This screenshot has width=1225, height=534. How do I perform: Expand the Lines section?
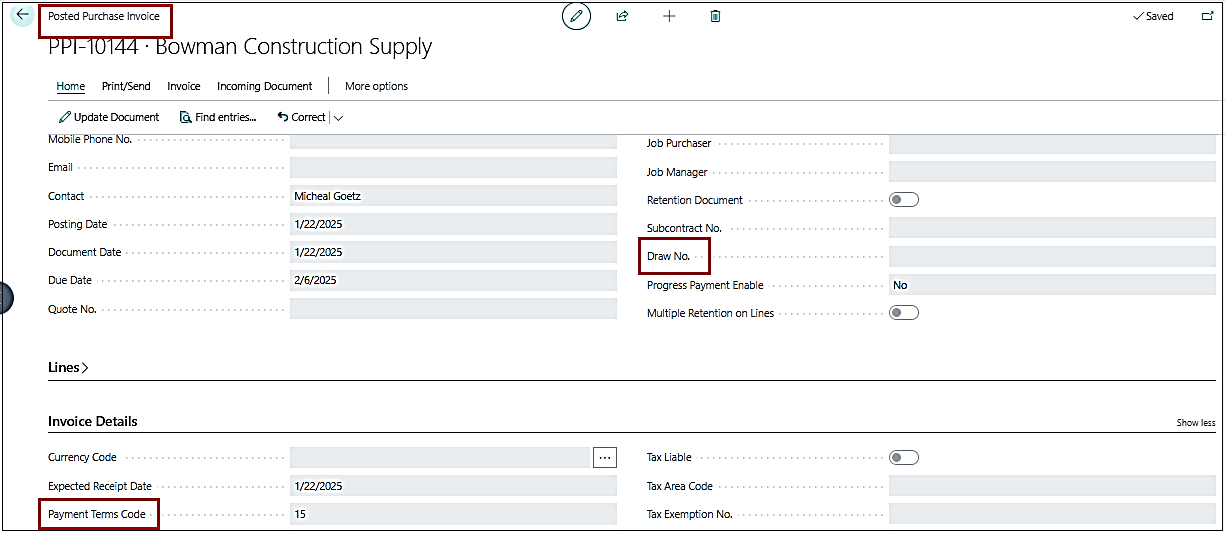68,368
